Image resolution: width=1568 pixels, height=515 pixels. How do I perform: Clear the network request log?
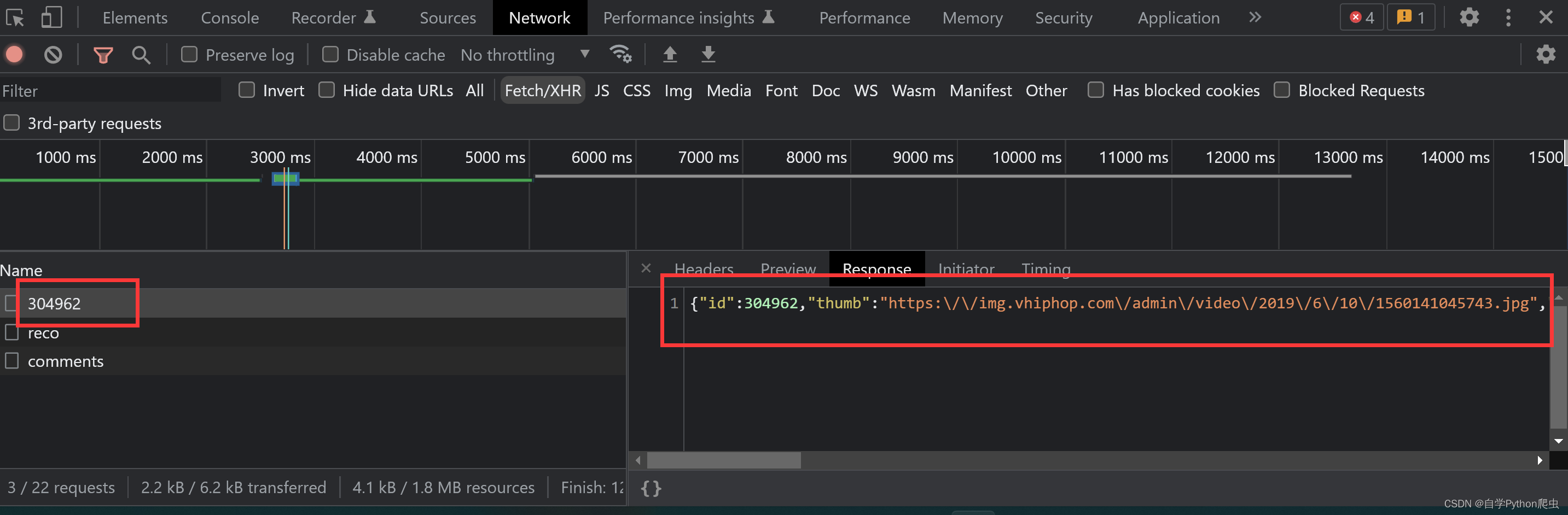coord(53,54)
